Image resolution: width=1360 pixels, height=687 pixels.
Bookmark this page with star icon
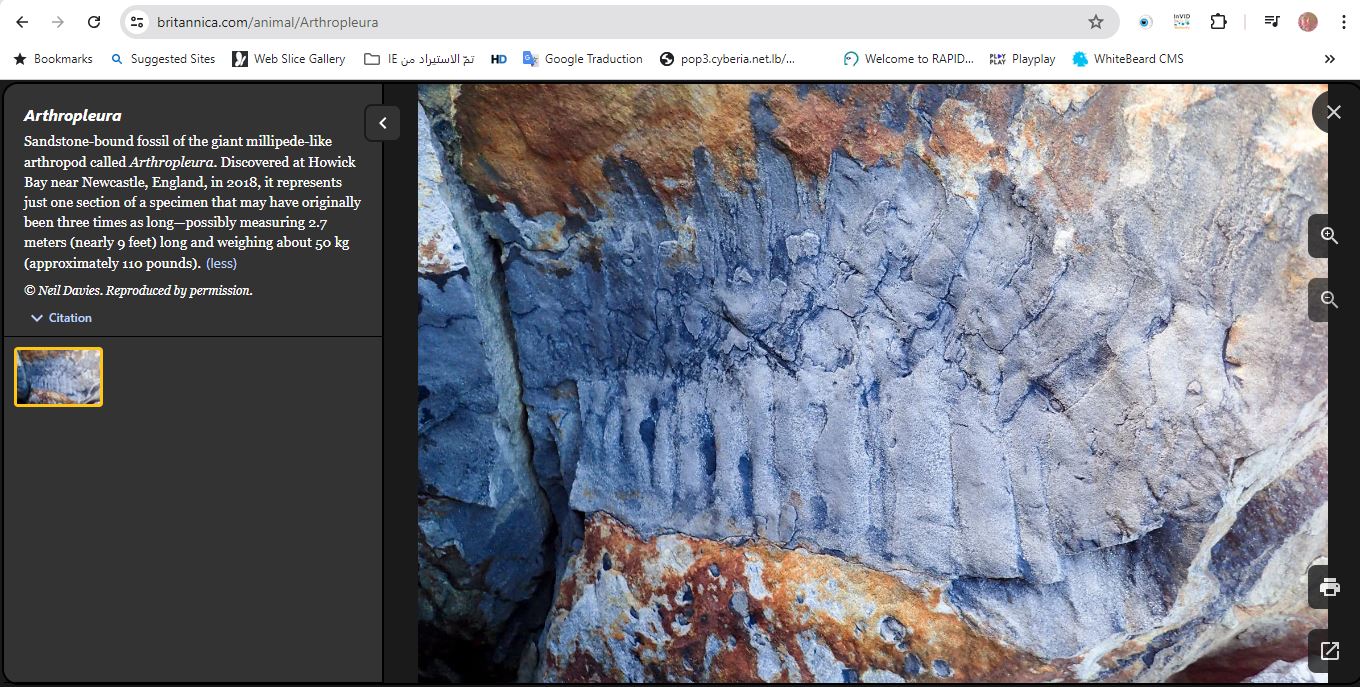[1095, 22]
